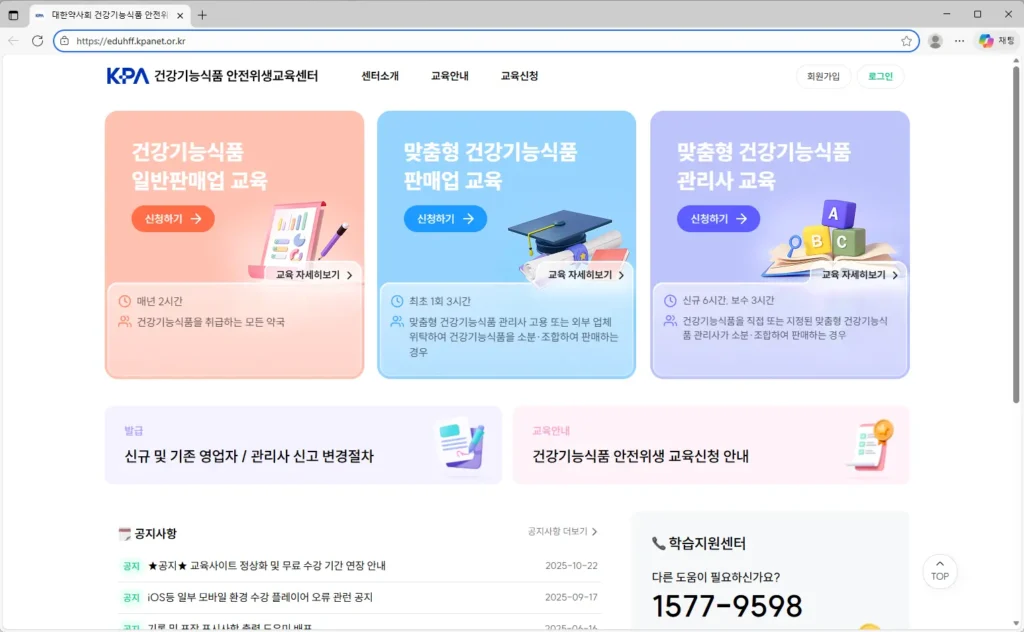1024x632 pixels.
Task: Open the 교육안내 menu
Action: 449,75
